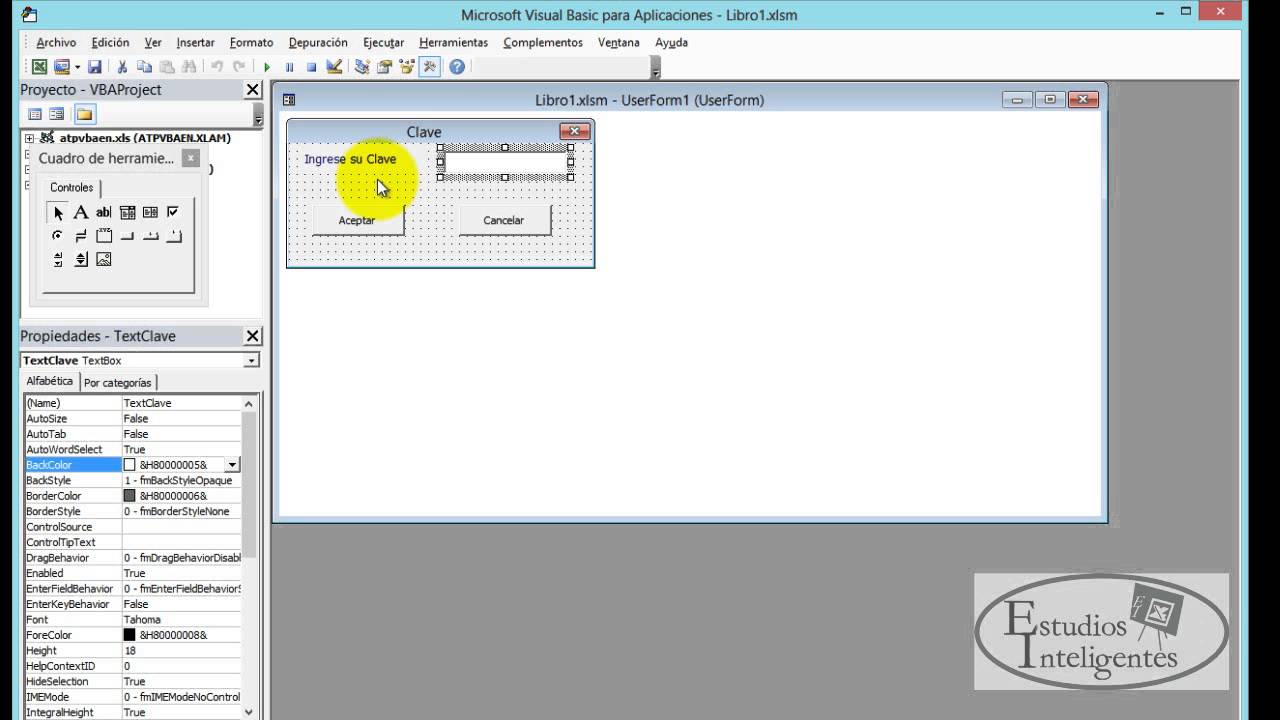Pick the MultiPage control in the toolbox

point(173,236)
